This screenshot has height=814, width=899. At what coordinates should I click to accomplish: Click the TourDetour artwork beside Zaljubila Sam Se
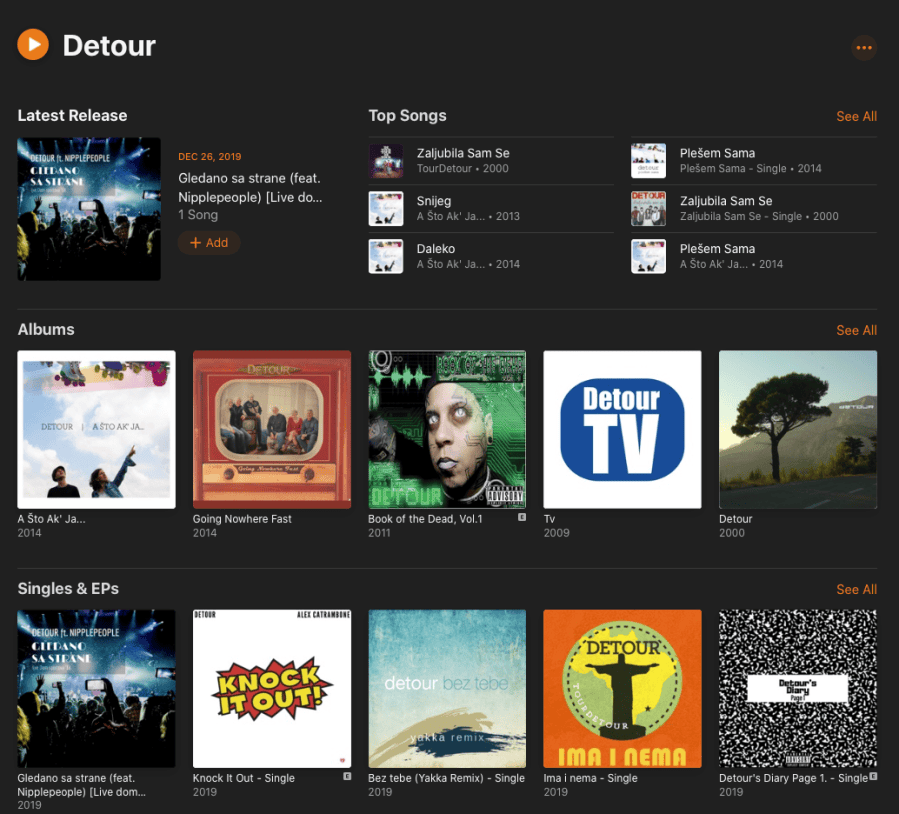coord(386,161)
